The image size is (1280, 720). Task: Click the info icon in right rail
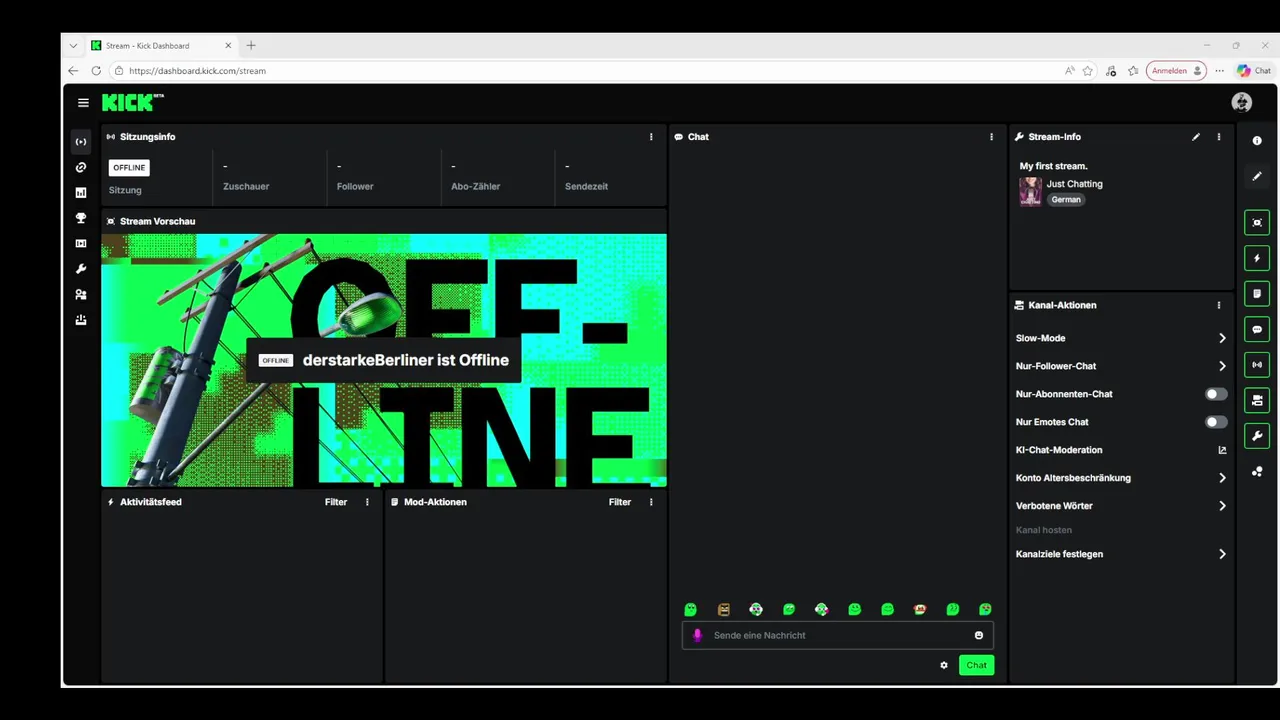click(x=1257, y=141)
